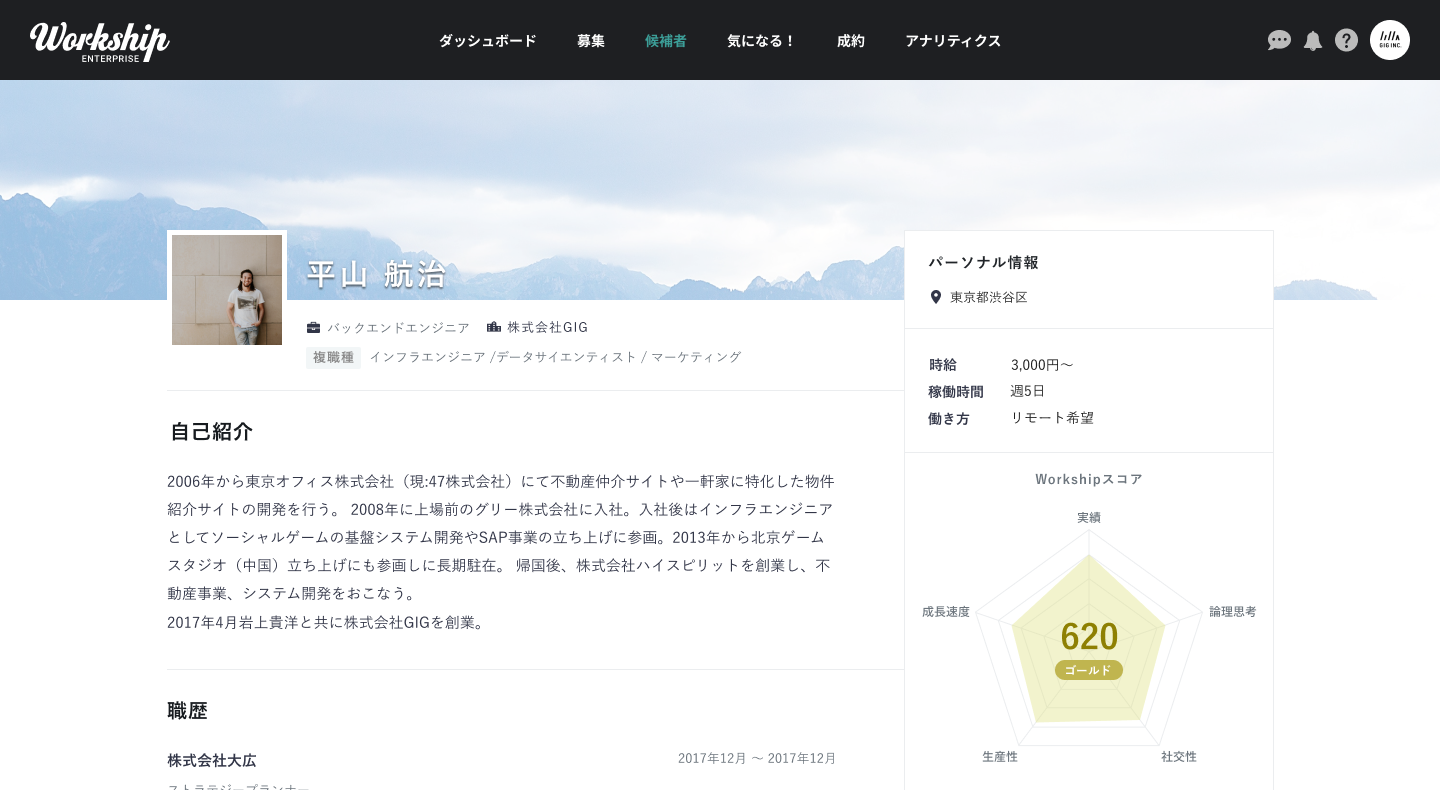Click the location pin icon near 東京都渋谷区

point(936,297)
